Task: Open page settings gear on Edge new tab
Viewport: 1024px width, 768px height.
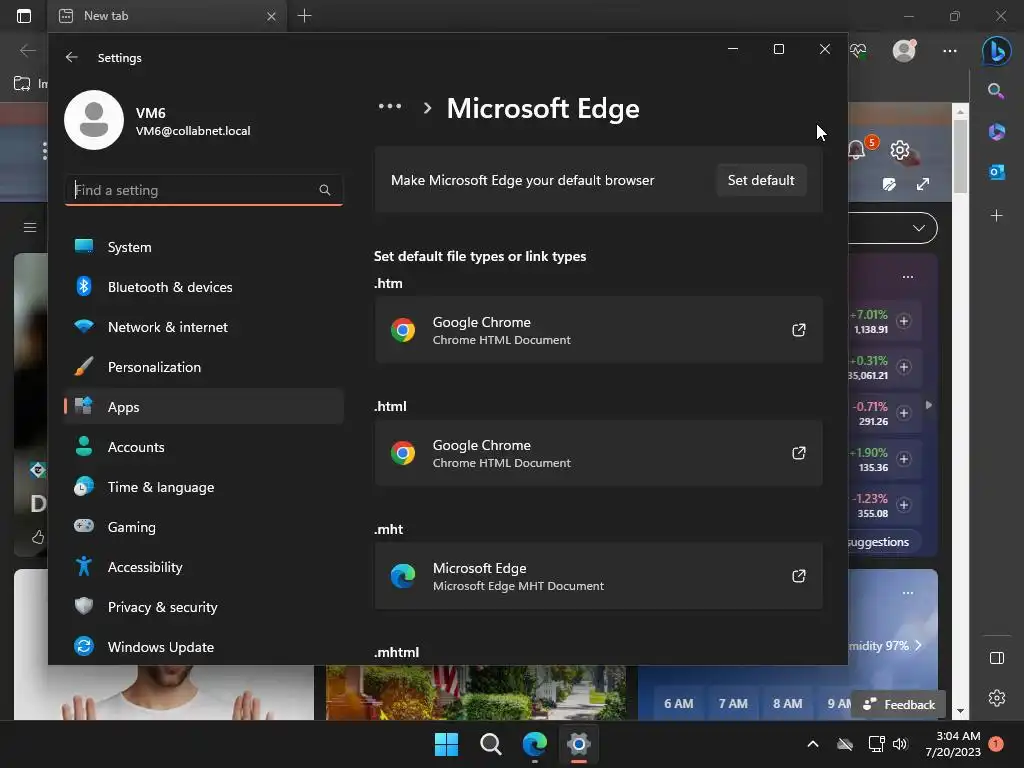Action: (x=900, y=150)
